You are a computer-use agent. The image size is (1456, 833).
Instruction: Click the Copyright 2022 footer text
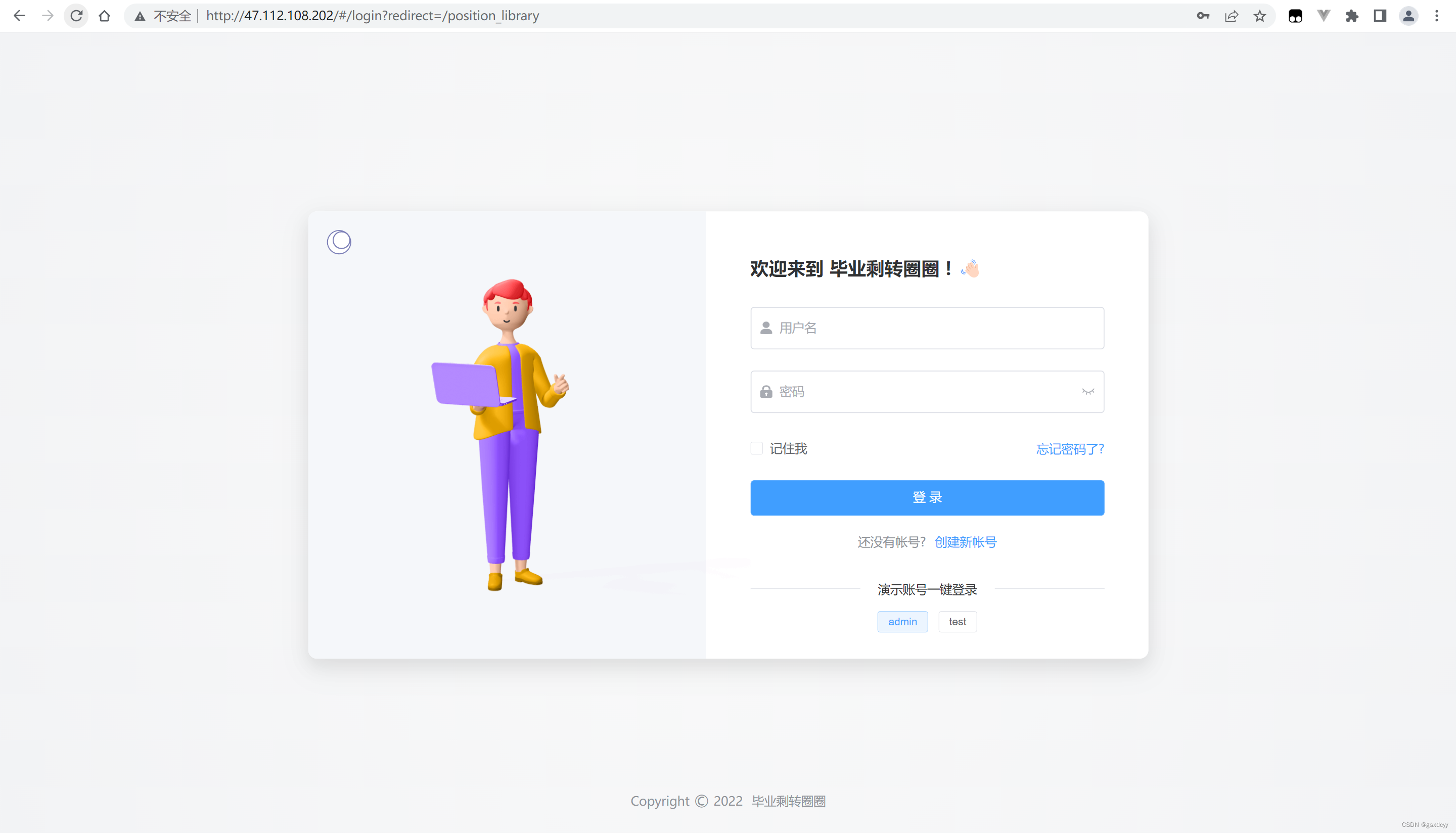coord(727,801)
